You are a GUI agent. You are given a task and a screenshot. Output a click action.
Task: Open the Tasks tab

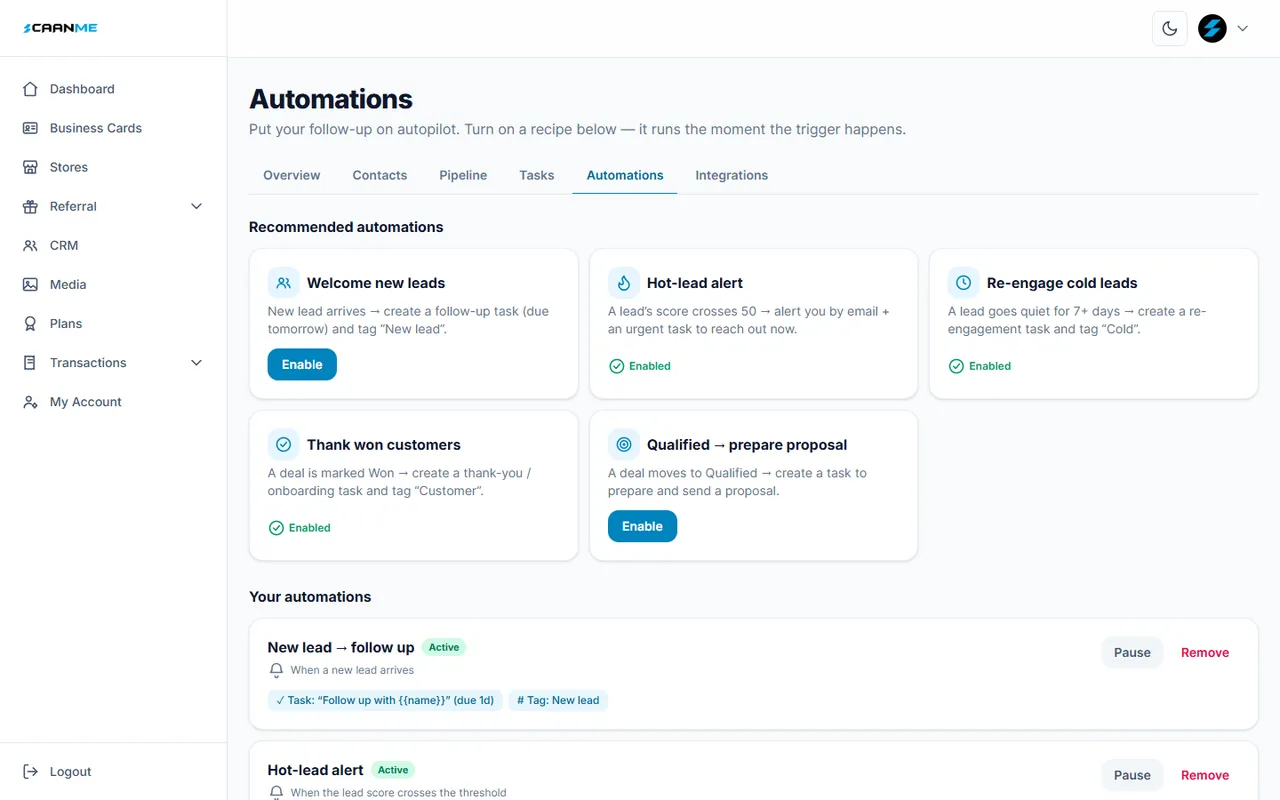pos(537,175)
